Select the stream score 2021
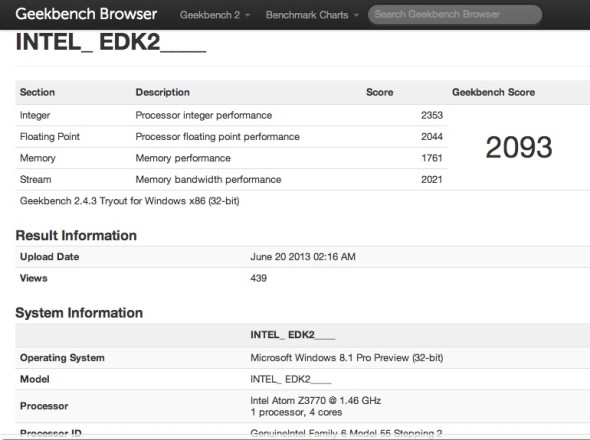 pos(432,180)
